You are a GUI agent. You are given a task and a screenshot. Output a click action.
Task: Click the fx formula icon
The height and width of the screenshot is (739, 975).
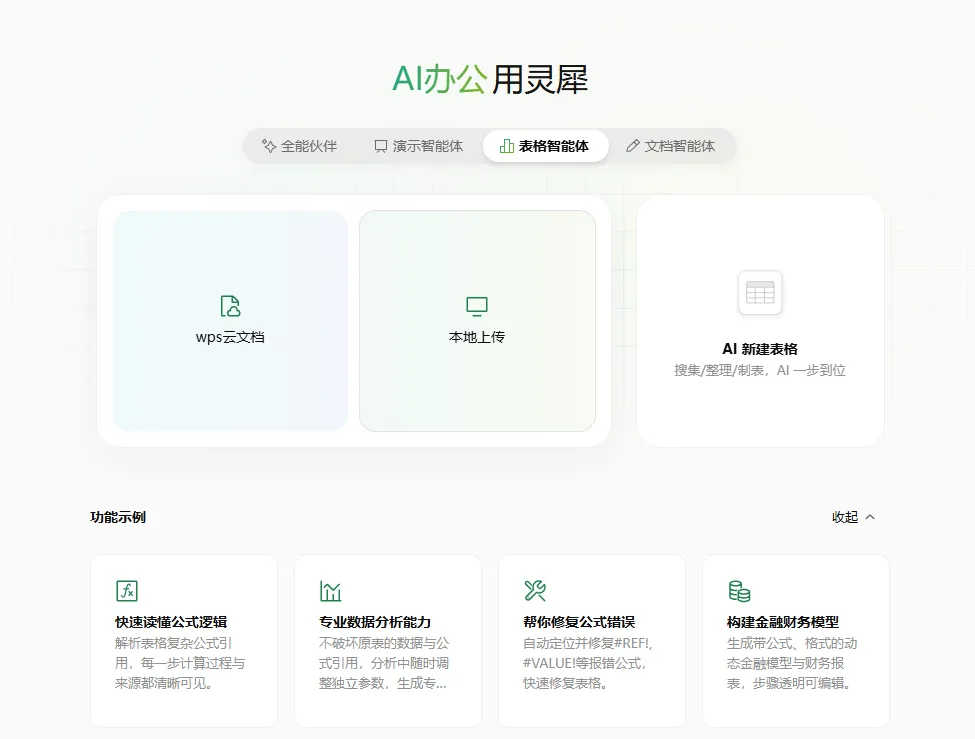(x=127, y=590)
